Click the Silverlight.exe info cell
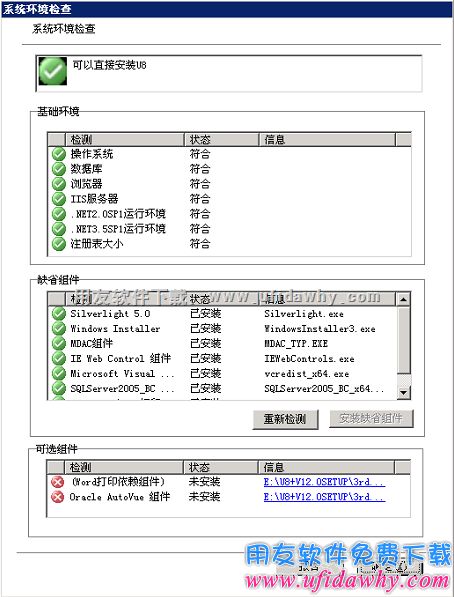Viewport: 454px width, 597px height. 304,314
